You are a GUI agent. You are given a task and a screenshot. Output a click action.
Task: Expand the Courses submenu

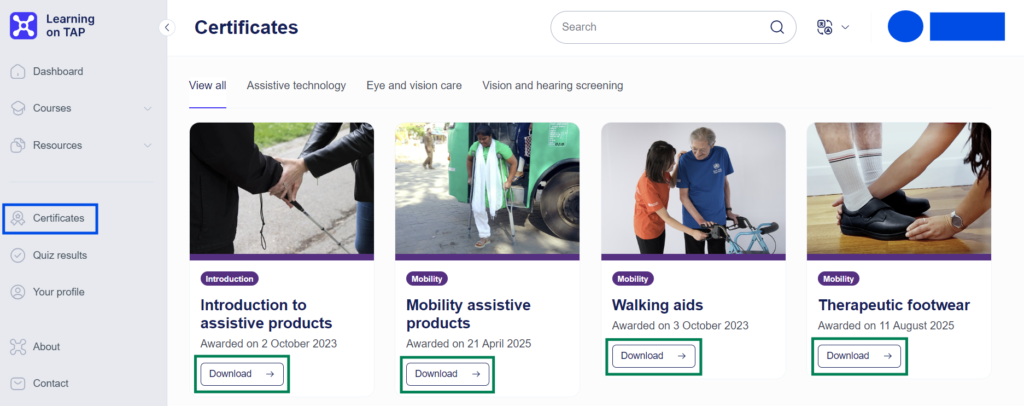point(147,109)
